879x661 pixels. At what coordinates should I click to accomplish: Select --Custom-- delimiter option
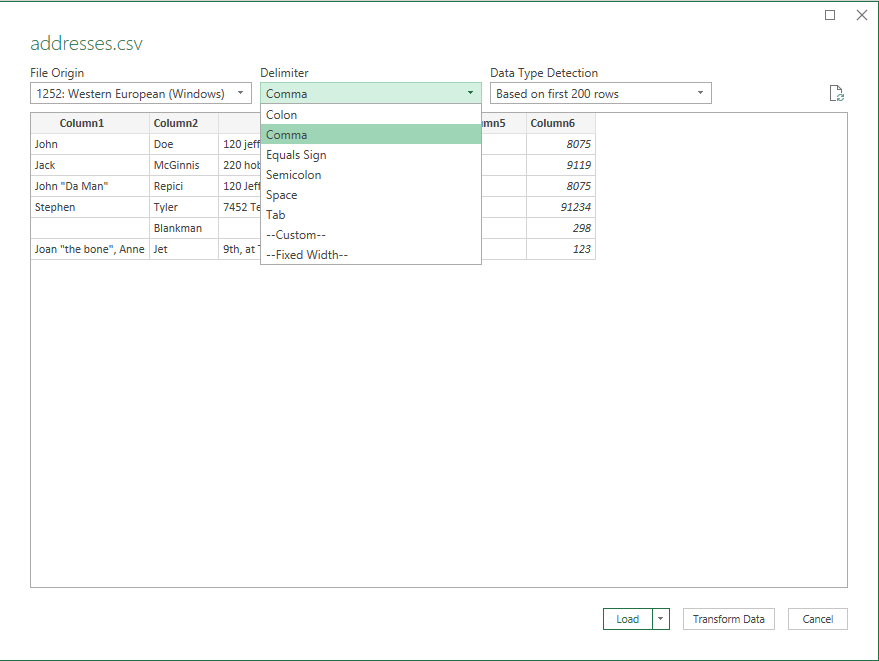point(371,235)
